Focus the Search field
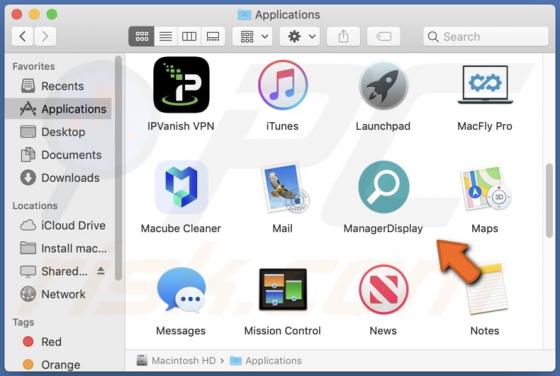 pyautogui.click(x=486, y=36)
